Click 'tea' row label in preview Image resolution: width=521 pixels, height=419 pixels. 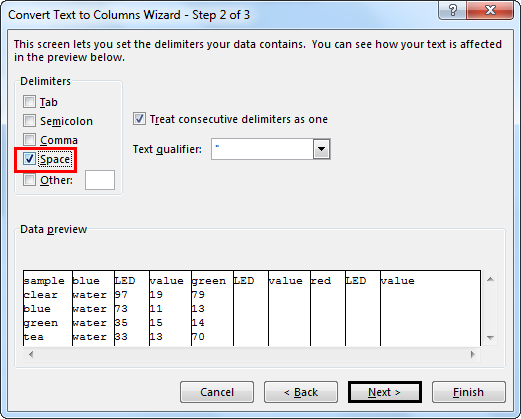pos(34,337)
